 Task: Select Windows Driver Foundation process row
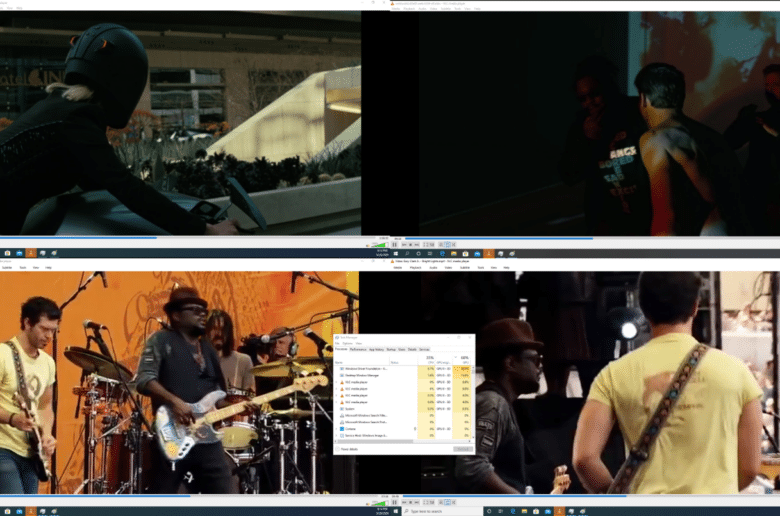[x=402, y=369]
